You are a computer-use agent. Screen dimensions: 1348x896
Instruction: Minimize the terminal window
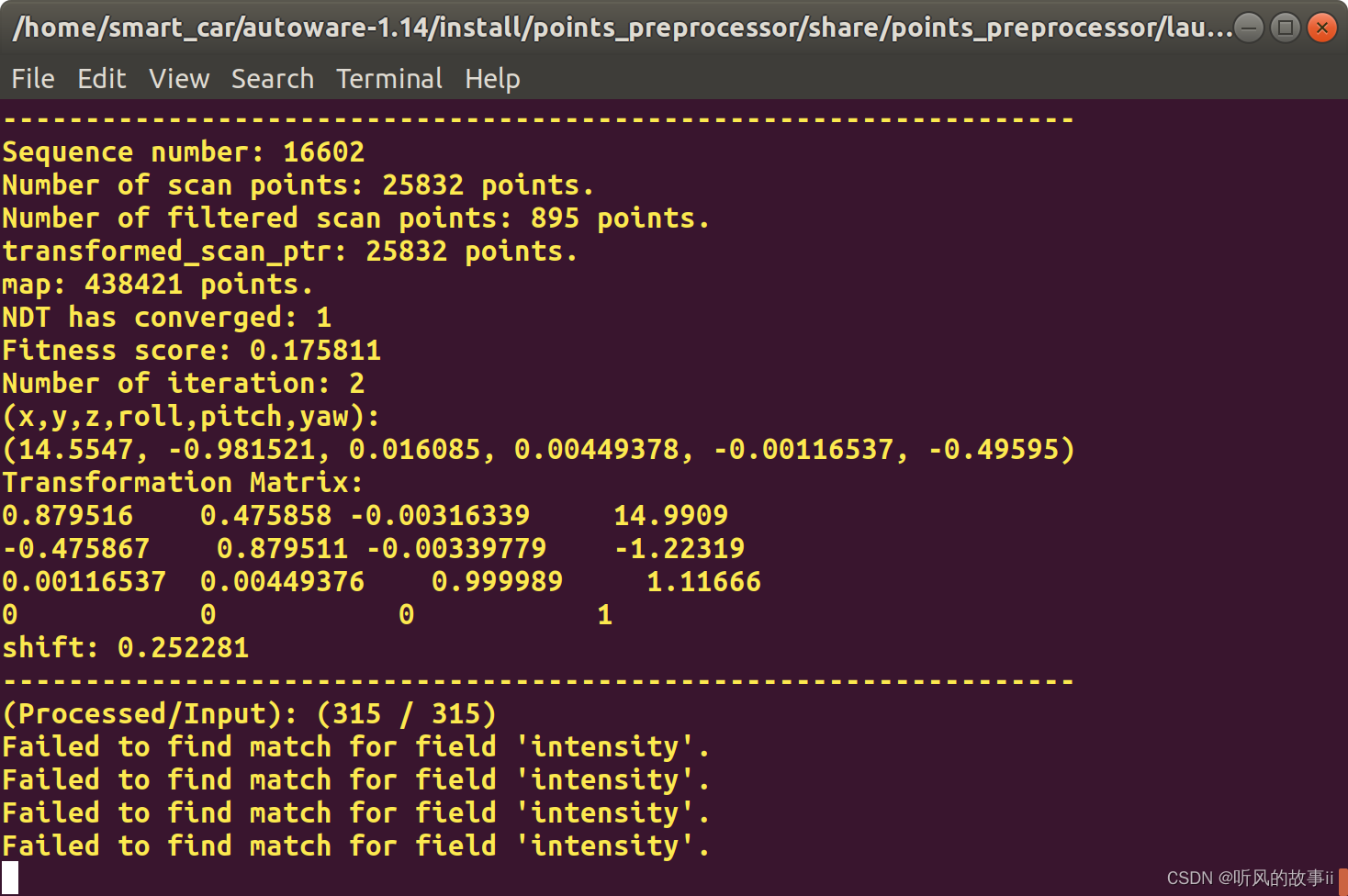pos(1249,28)
